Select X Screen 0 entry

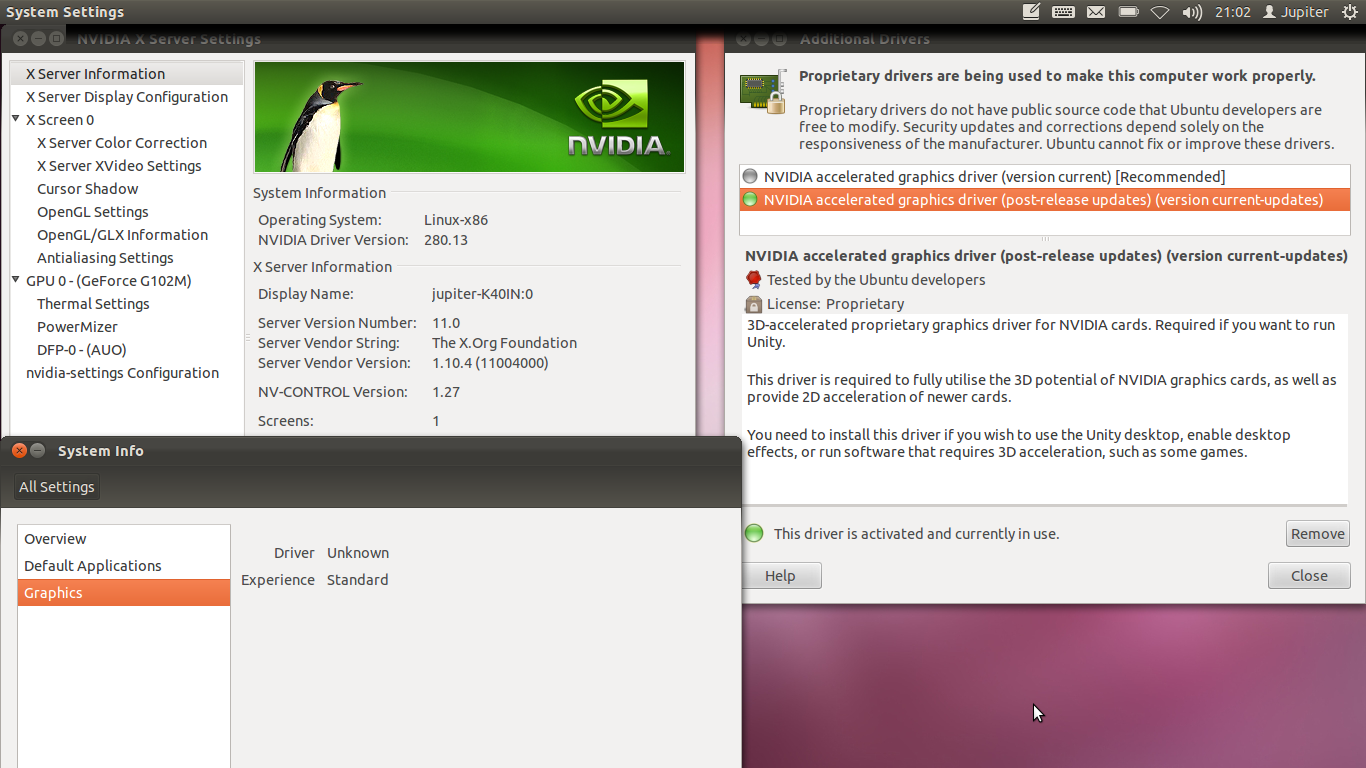pyautogui.click(x=60, y=120)
